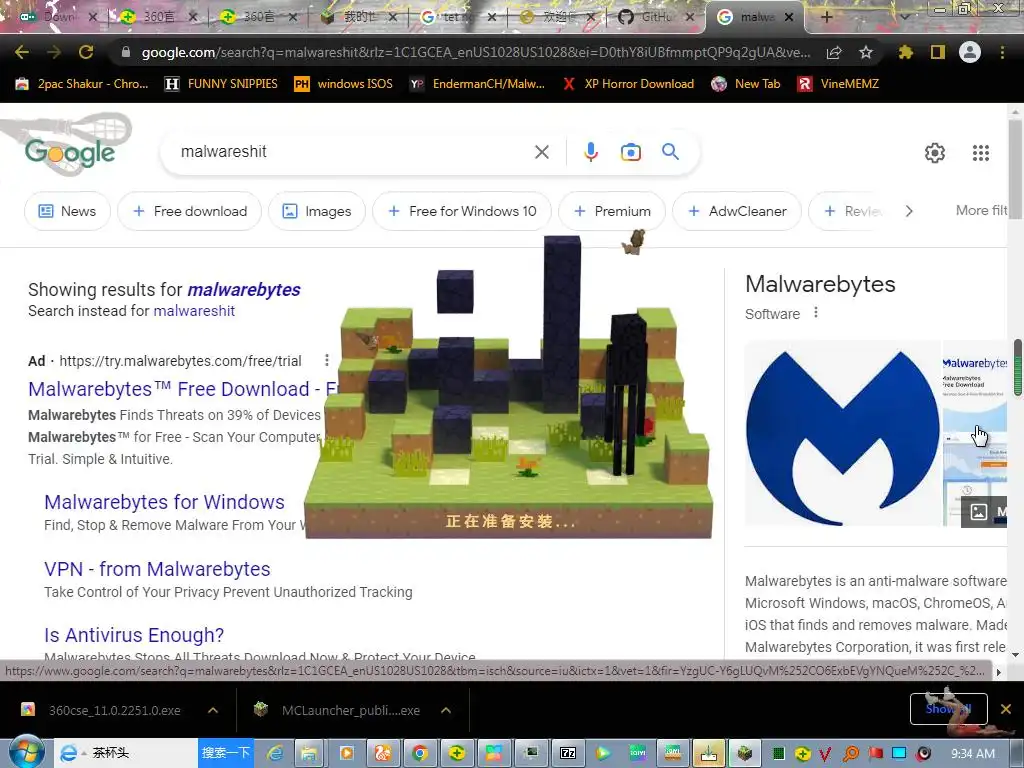The image size is (1024, 768).
Task: Open the 2pac Shakur bookmark
Action: pyautogui.click(x=82, y=84)
